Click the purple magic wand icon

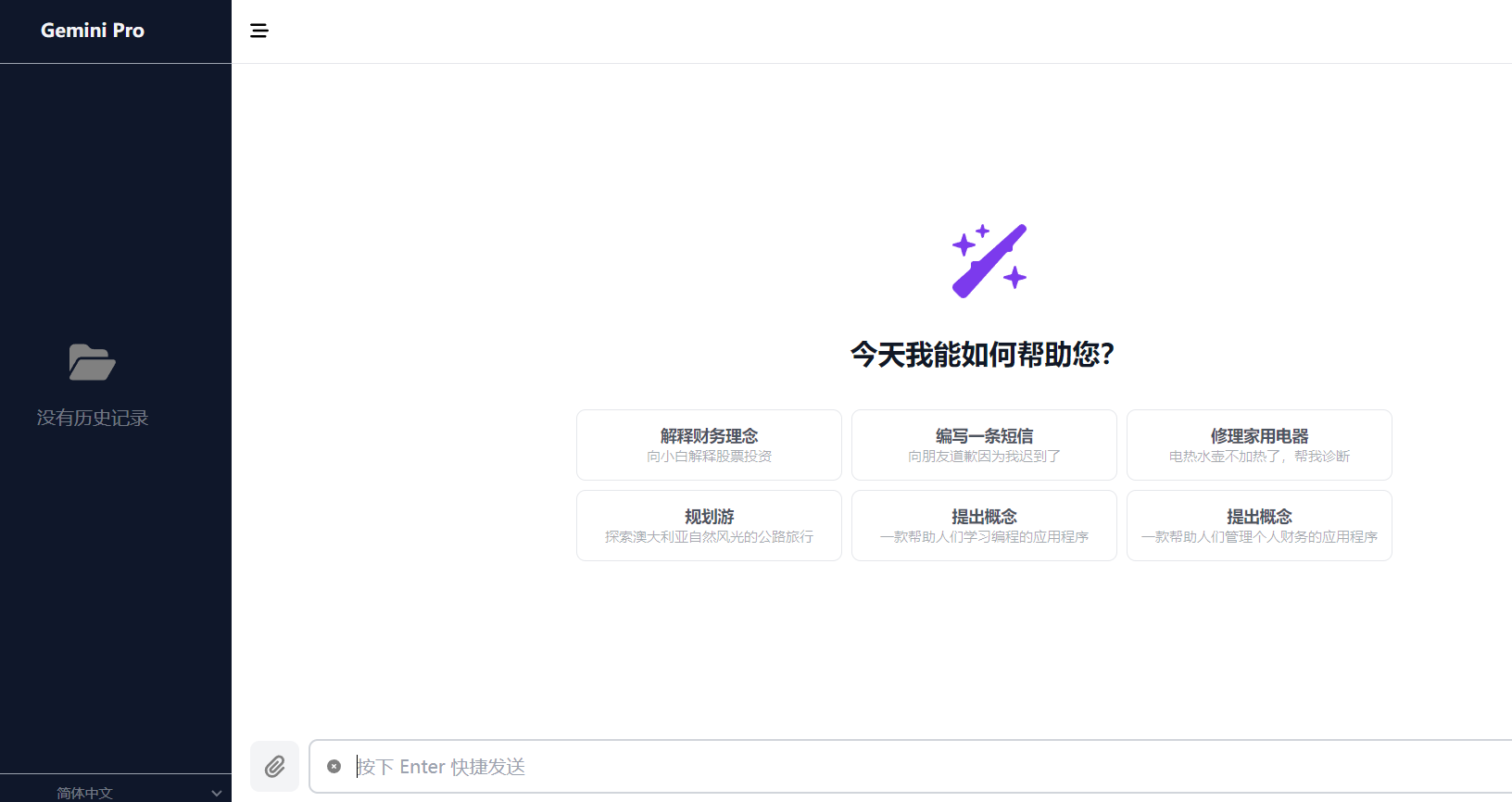coord(989,260)
